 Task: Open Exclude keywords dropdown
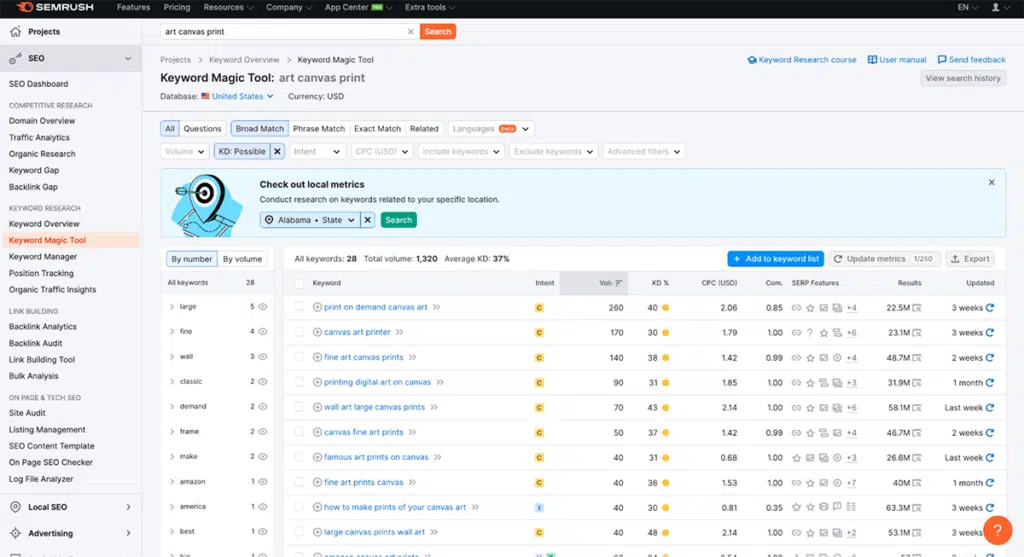(x=552, y=151)
